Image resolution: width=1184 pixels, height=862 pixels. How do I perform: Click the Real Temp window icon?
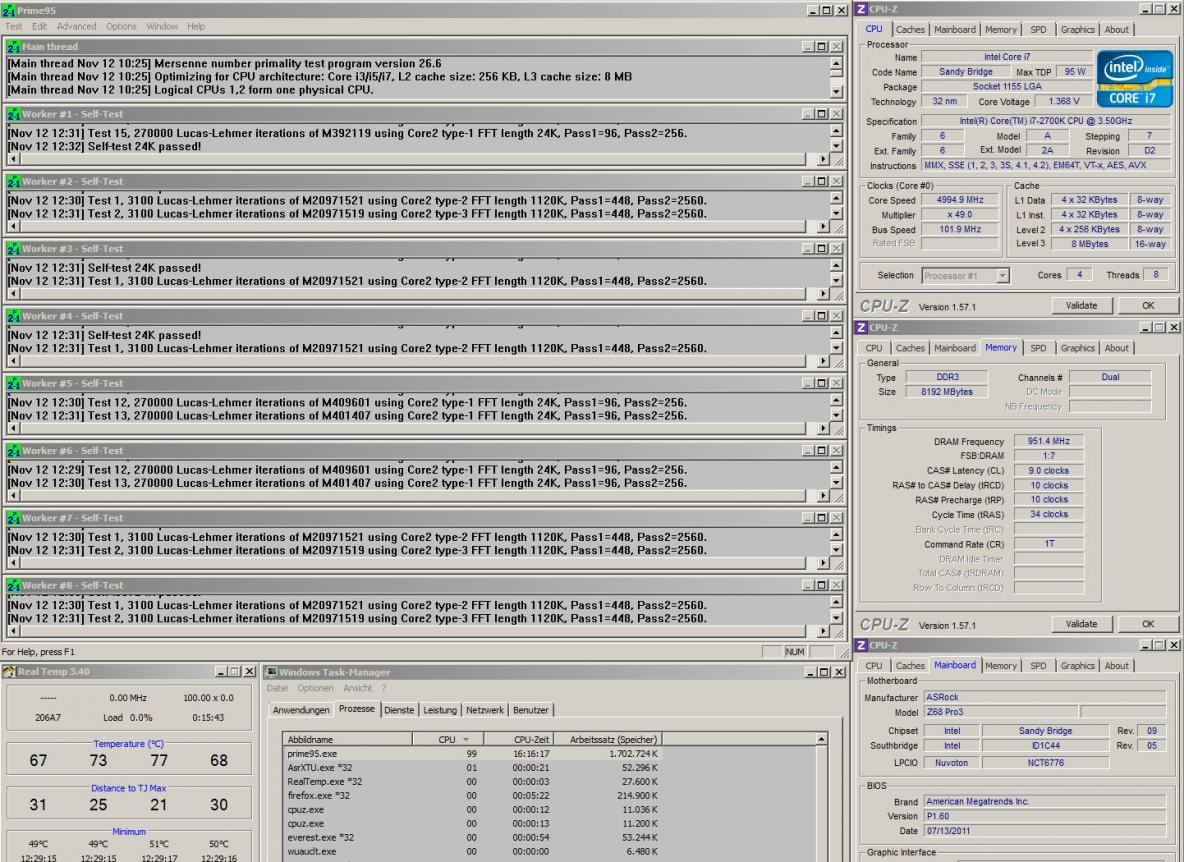click(x=9, y=672)
